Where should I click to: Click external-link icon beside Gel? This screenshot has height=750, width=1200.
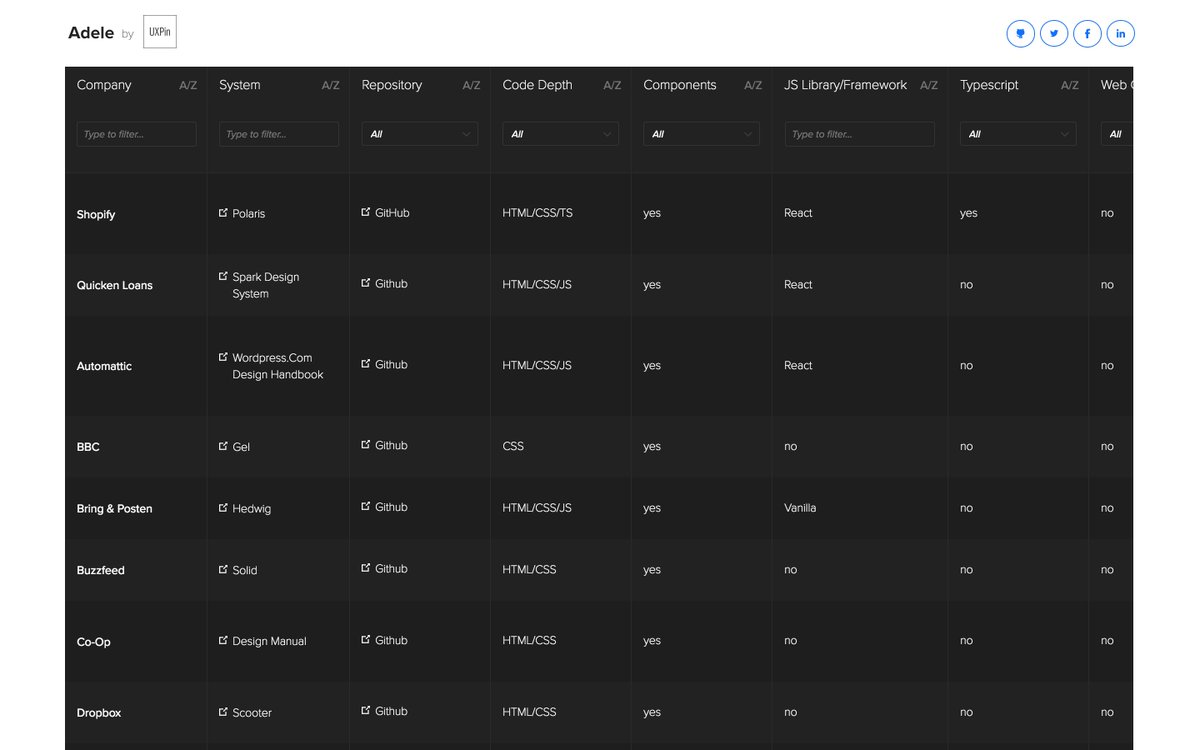pos(223,446)
